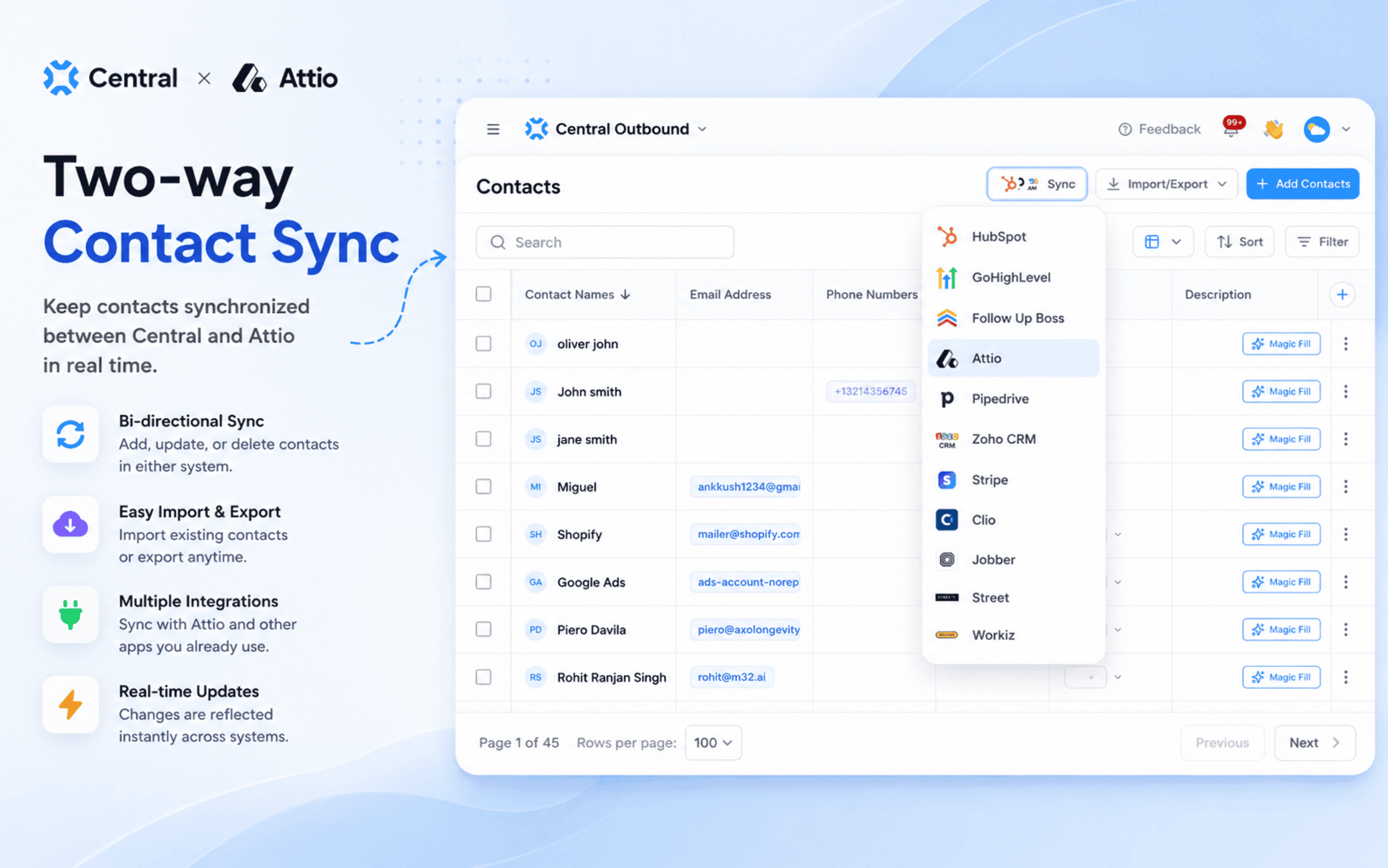Click the GoHighLevel arrows icon
This screenshot has width=1388, height=868.
pos(946,277)
